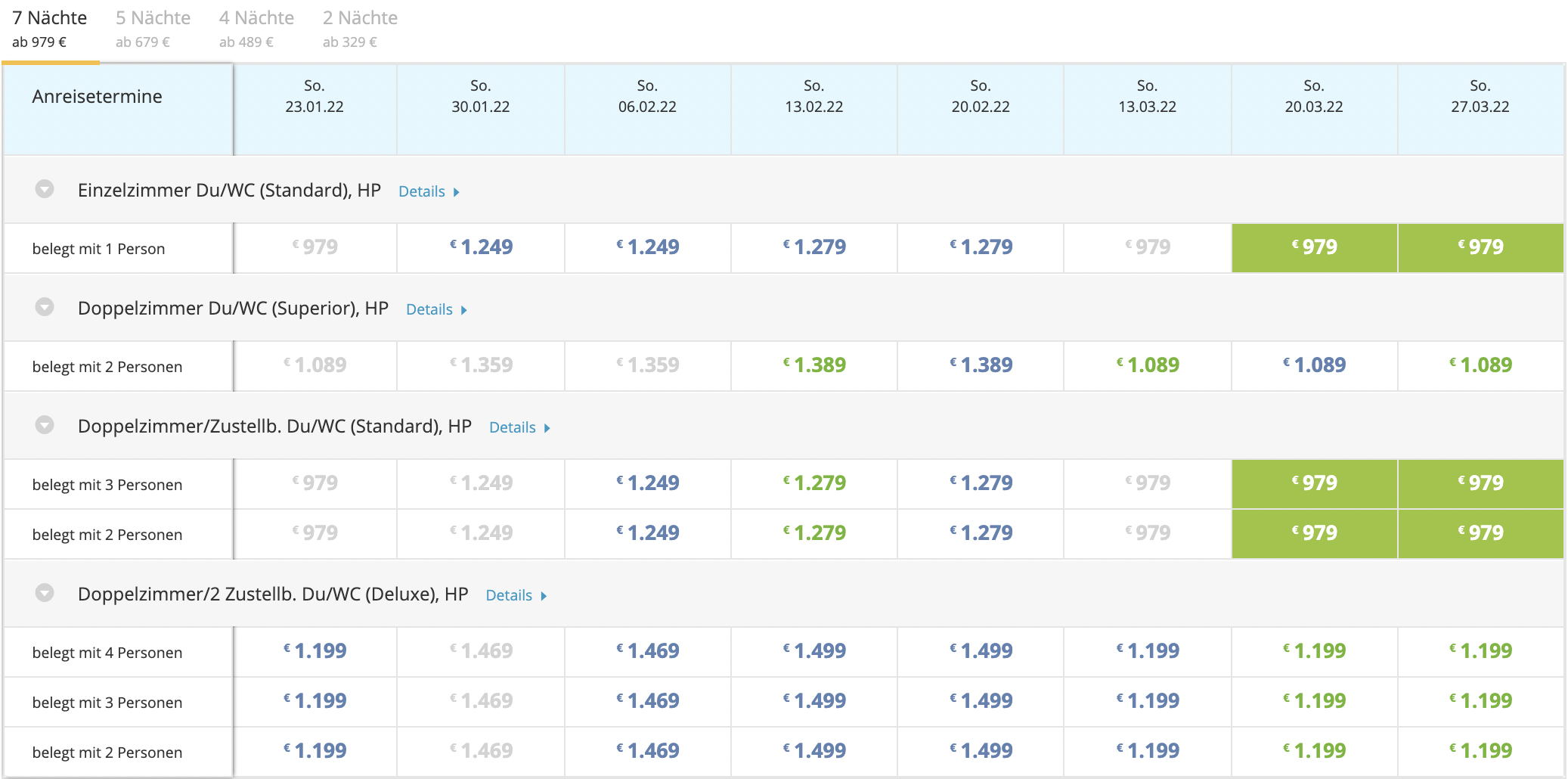Pick green Standard 3 Personen €979 on 27.03.22
Screen dimensions: 1568x779
[1480, 483]
